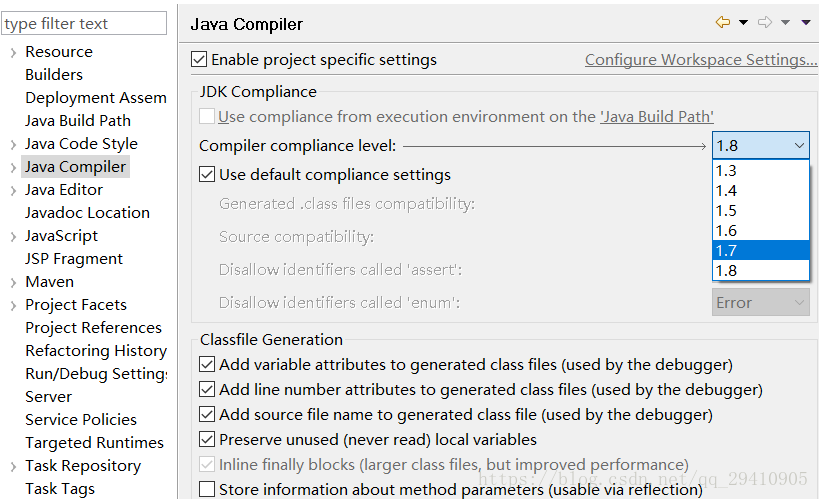Toggle Preserve unused local variables checkbox

(x=207, y=439)
